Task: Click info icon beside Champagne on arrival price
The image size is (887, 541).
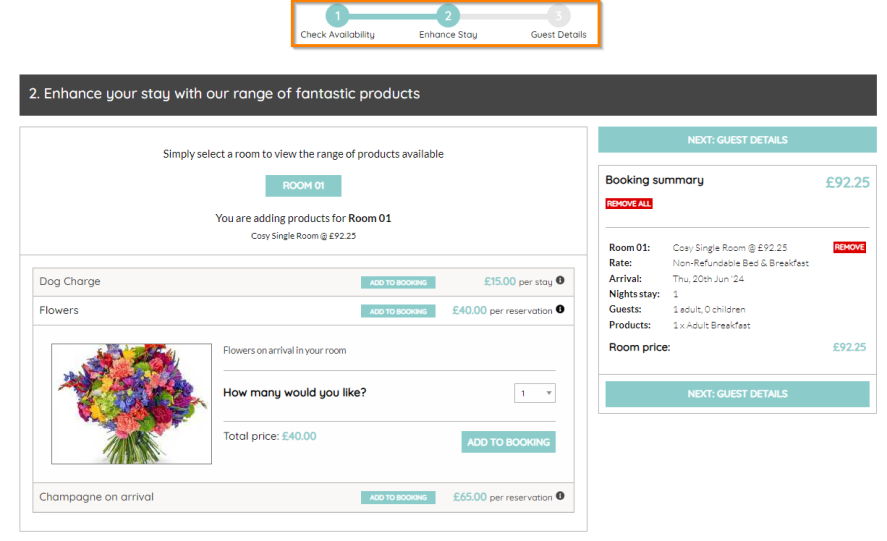Action: click(x=560, y=496)
